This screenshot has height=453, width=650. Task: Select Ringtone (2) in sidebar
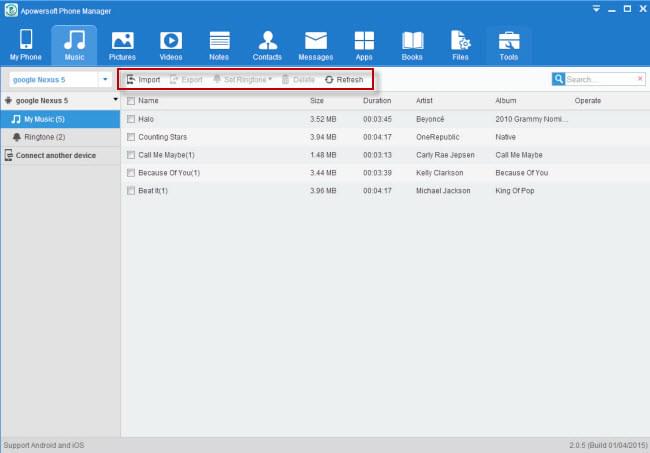pyautogui.click(x=61, y=137)
